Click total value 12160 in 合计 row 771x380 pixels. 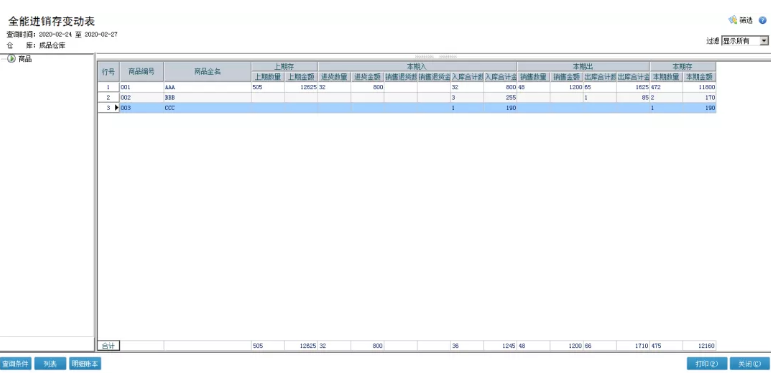[699, 346]
